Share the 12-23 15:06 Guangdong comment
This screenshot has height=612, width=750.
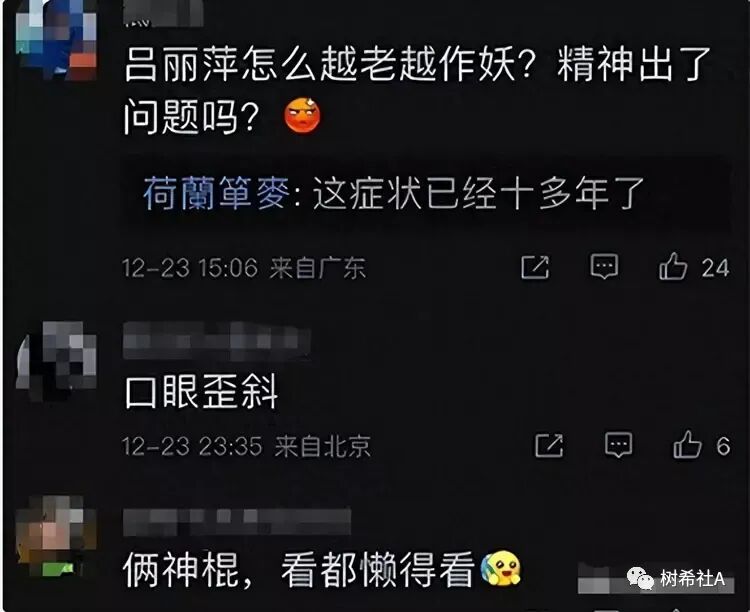[x=535, y=267]
